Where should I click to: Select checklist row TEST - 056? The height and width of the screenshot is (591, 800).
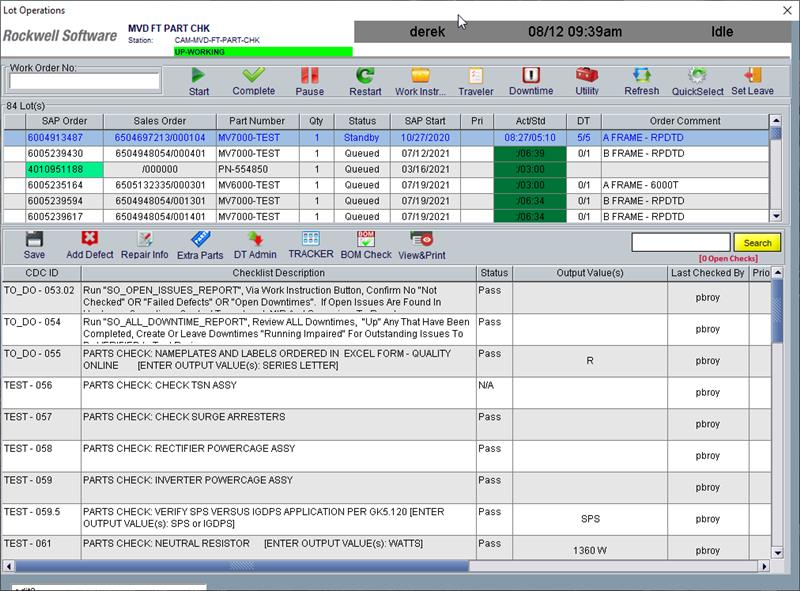tap(386, 392)
